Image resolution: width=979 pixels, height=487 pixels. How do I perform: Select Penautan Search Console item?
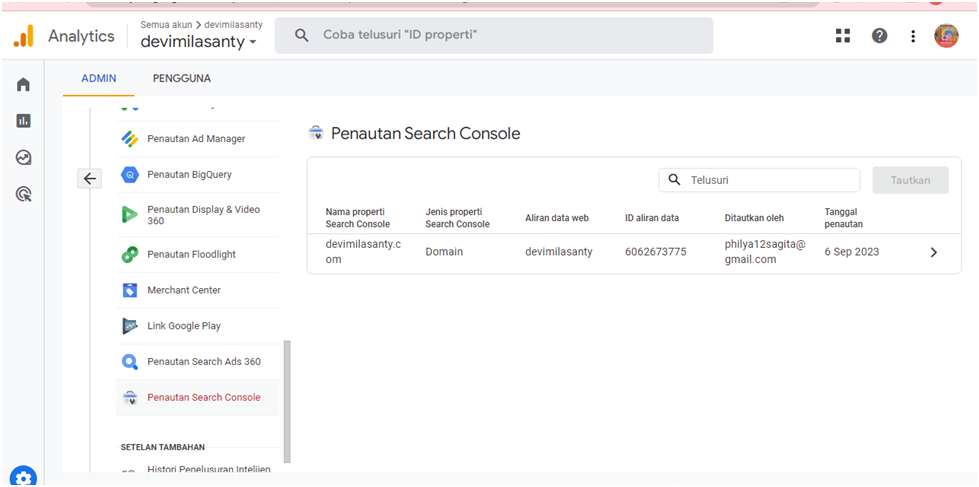197,398
